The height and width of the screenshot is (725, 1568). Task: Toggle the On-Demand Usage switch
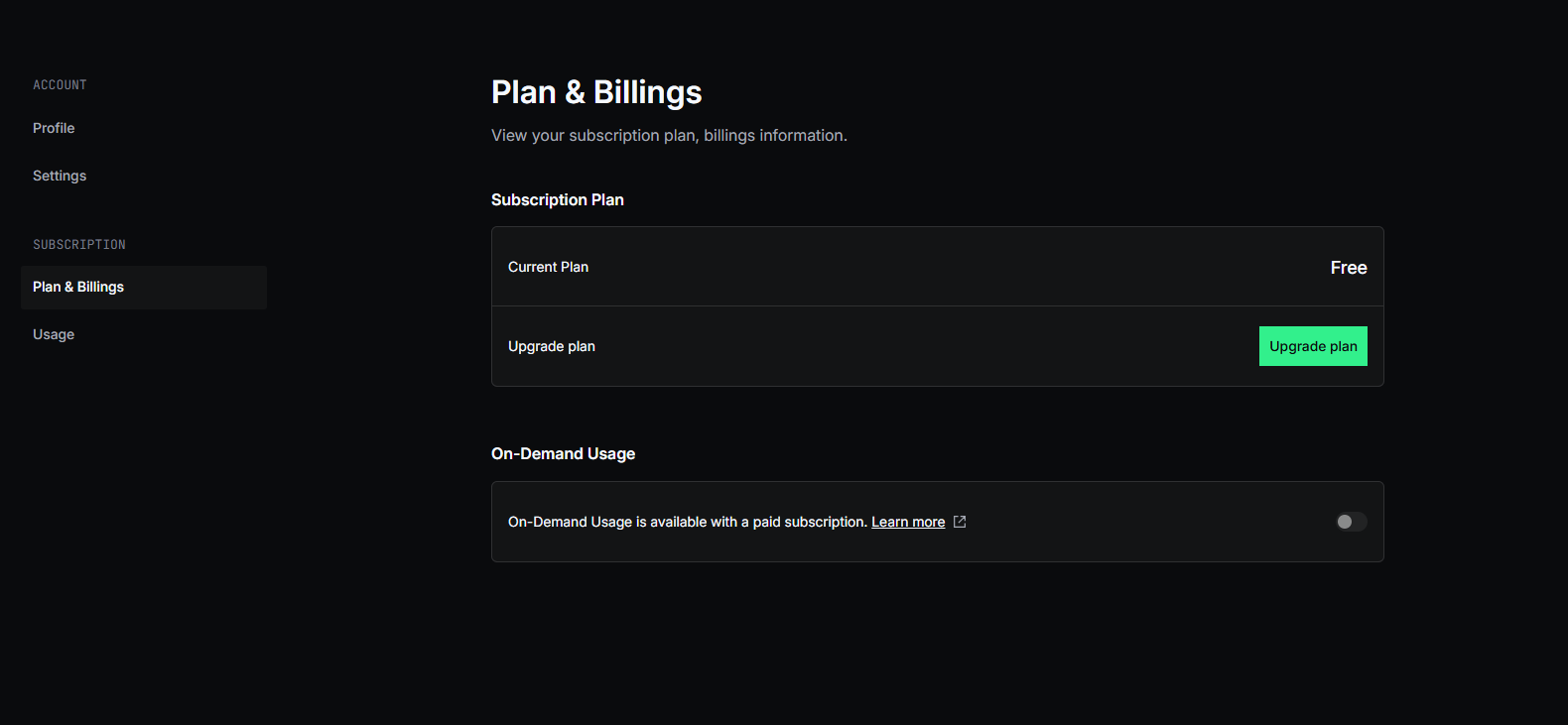point(1351,522)
